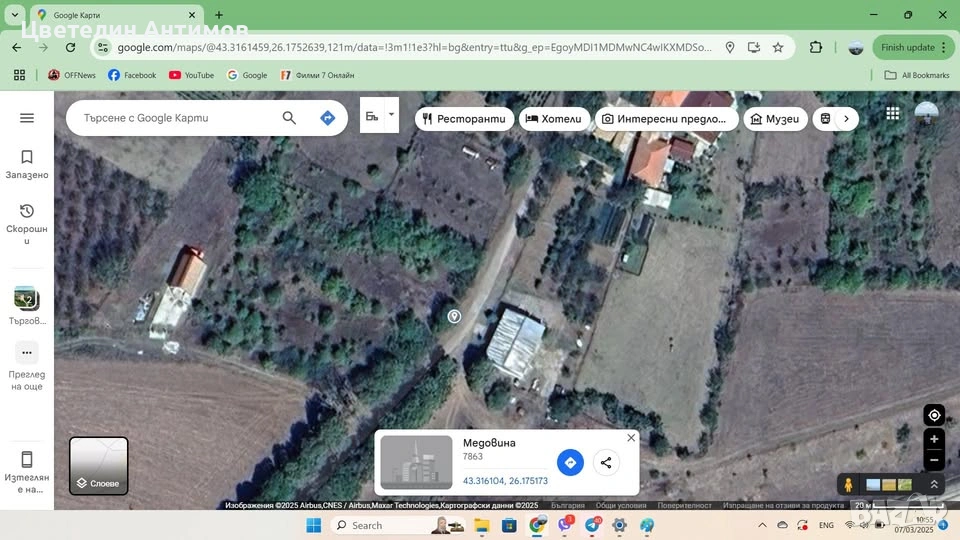Open Saved places (Запазено) in sidebar
960x540 pixels.
coord(27,164)
